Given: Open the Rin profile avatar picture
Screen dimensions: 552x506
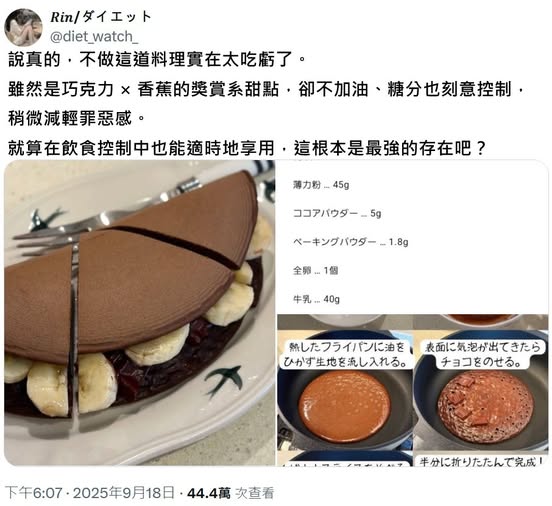Looking at the screenshot, I should click(x=23, y=27).
